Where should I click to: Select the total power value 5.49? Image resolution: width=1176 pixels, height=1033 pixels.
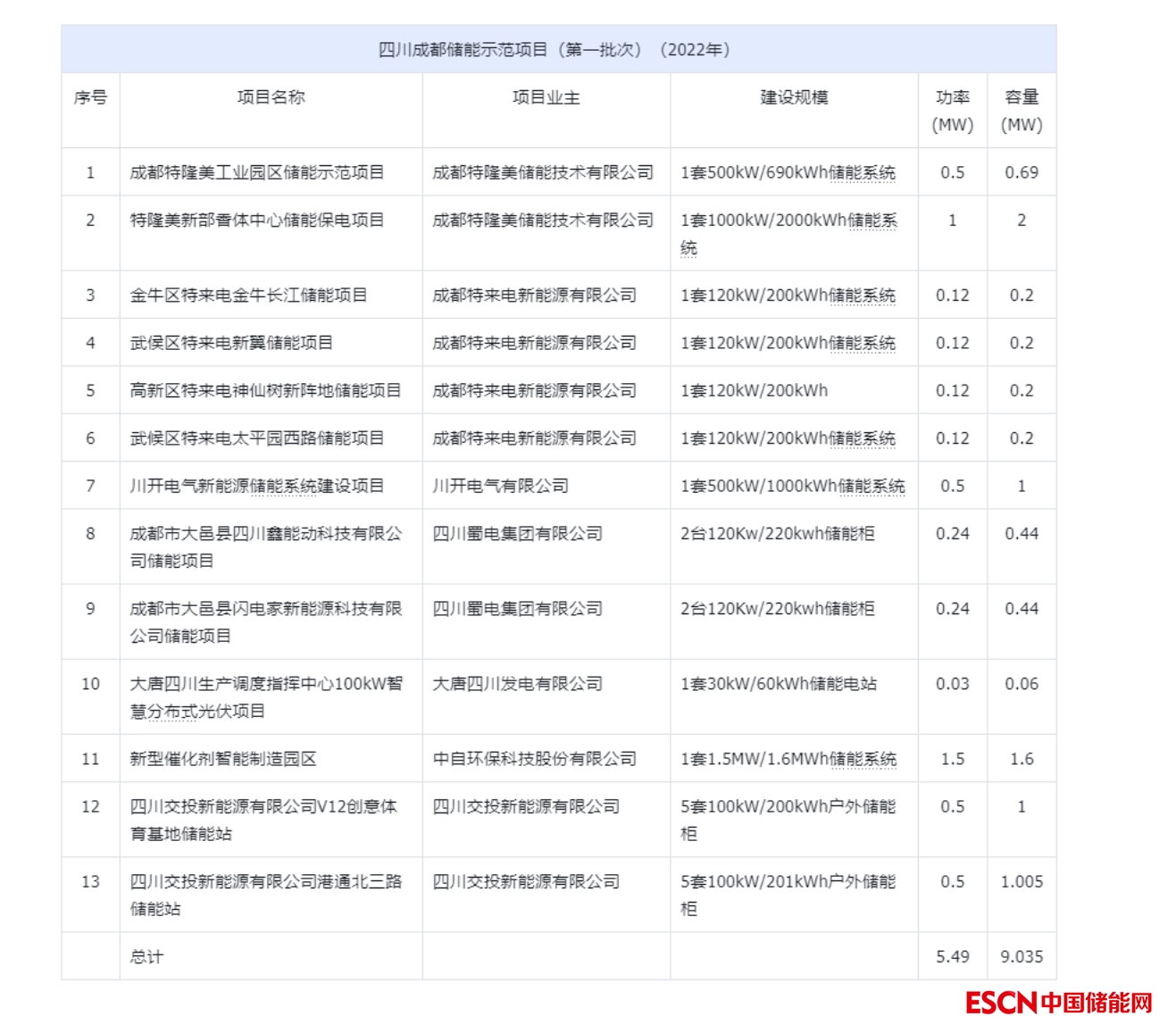tap(952, 957)
